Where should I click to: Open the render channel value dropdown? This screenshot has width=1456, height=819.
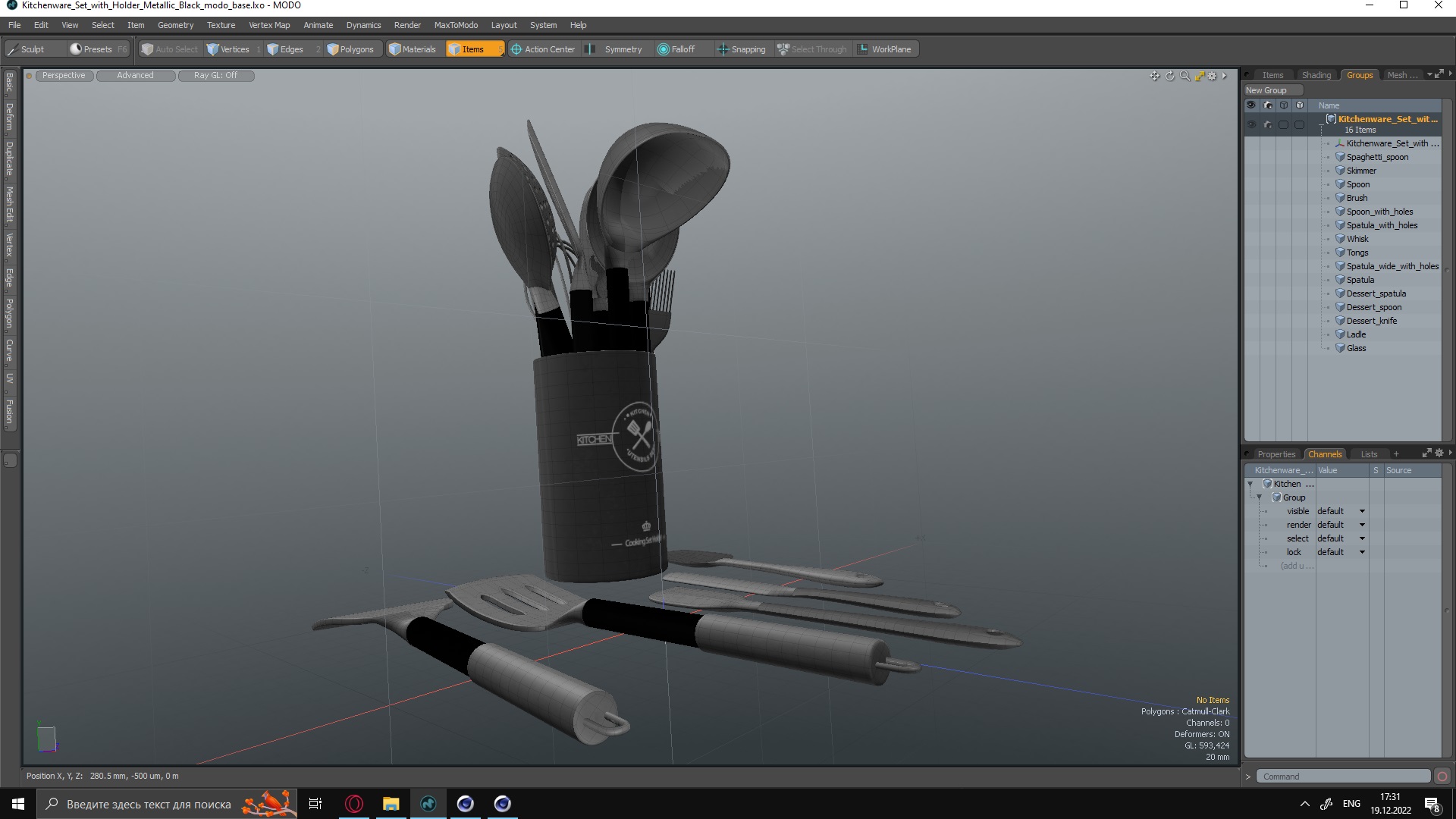pos(1341,525)
